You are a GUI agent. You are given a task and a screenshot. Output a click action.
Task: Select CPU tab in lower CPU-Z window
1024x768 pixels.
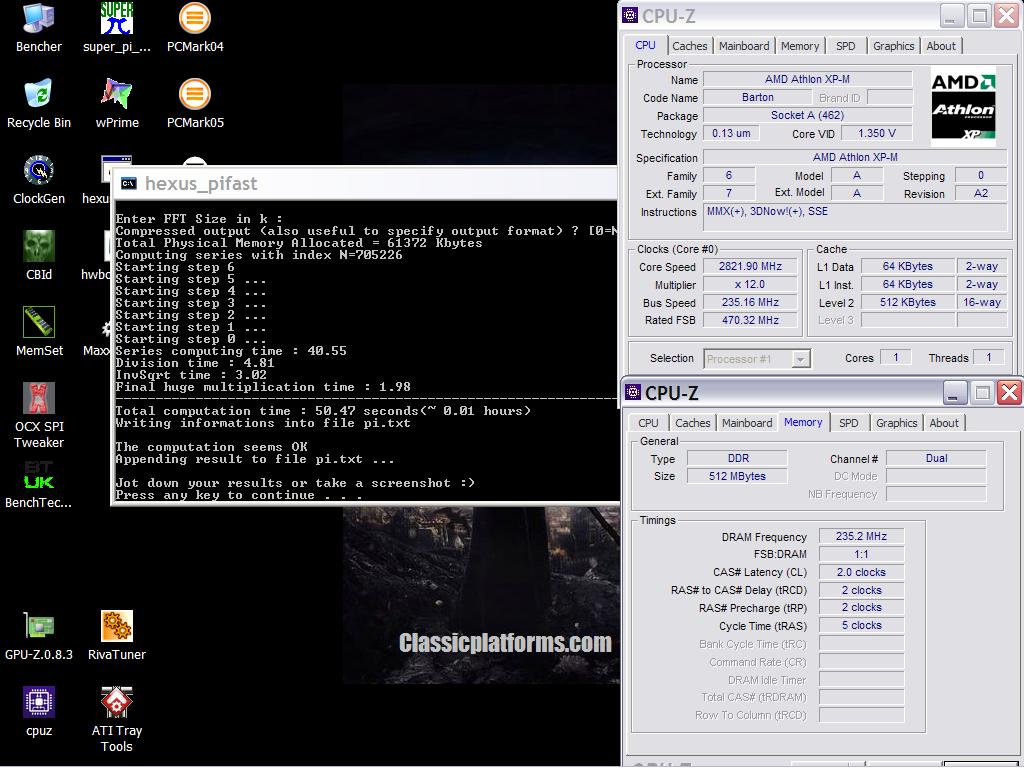pyautogui.click(x=648, y=423)
